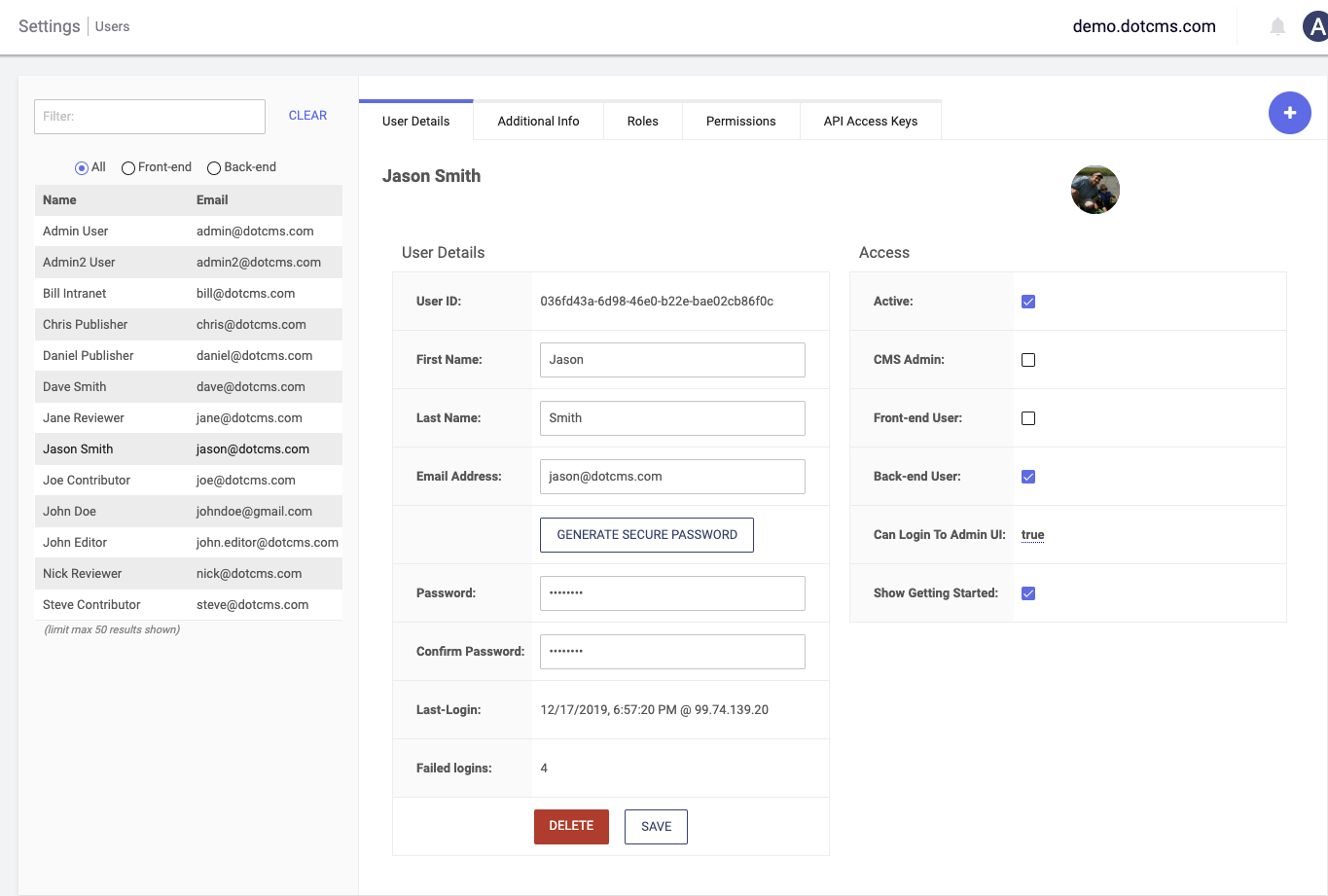The width and height of the screenshot is (1328, 896).
Task: Select Steve Contributor row
Action: pyautogui.click(x=189, y=605)
